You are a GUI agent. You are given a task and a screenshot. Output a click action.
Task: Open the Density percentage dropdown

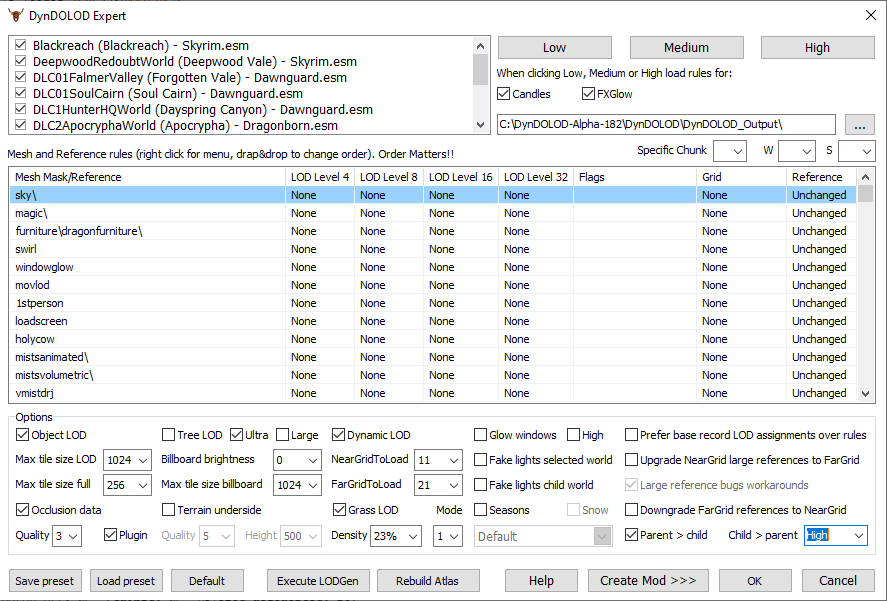(395, 536)
